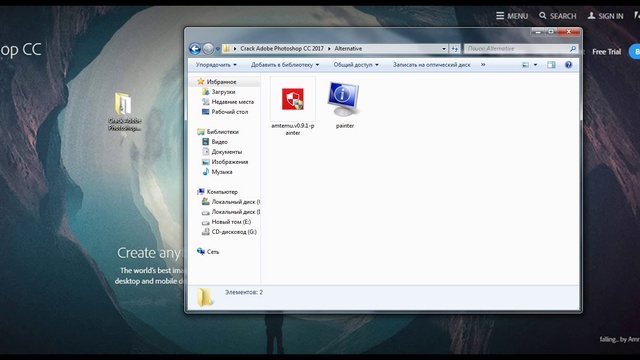Open Explorer help question mark icon
Screen dimensions: 640x360
point(568,65)
